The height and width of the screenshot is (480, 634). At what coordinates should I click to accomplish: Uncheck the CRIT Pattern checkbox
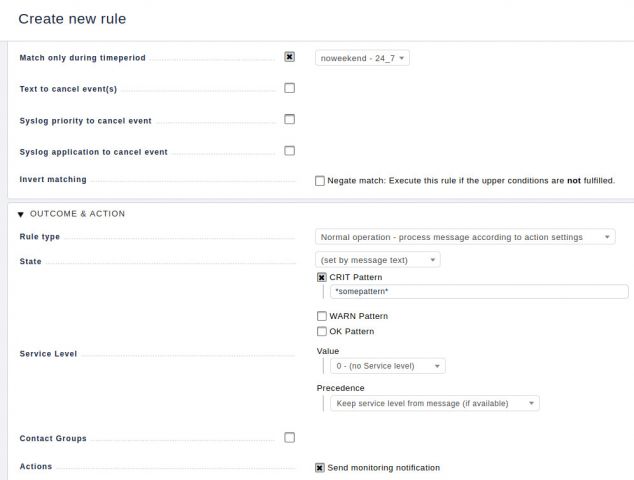[x=321, y=277]
